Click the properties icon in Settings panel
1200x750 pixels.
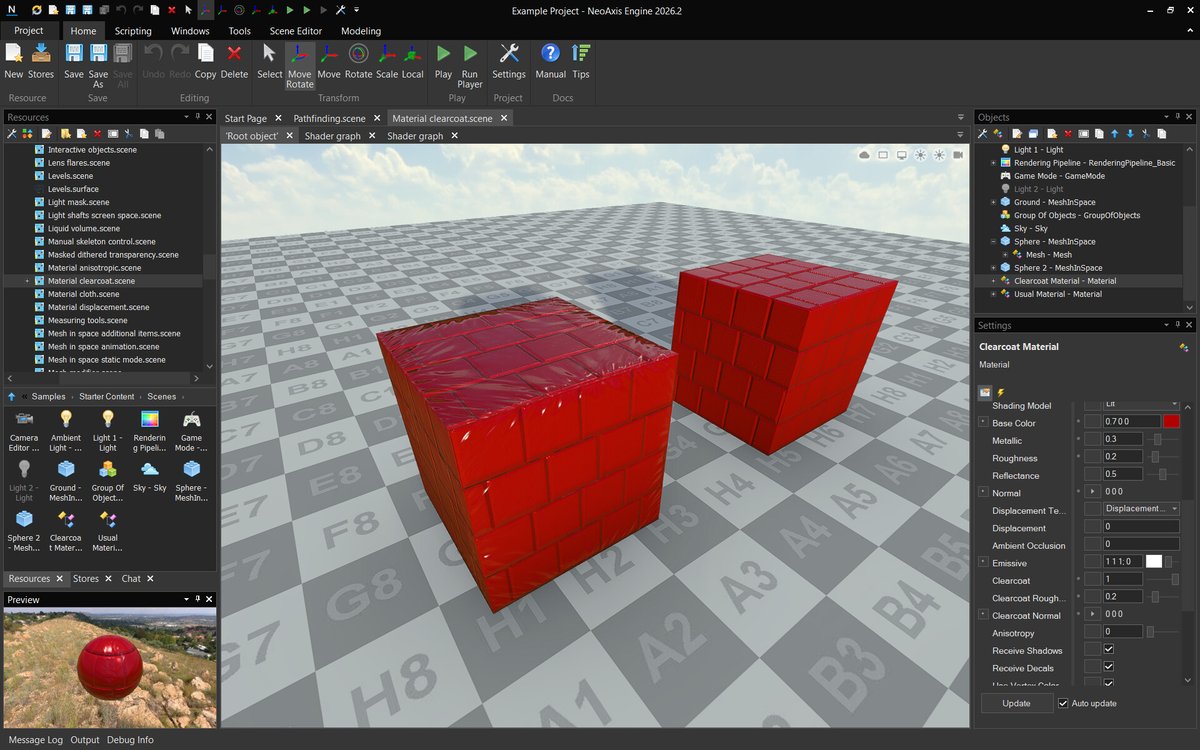(985, 392)
